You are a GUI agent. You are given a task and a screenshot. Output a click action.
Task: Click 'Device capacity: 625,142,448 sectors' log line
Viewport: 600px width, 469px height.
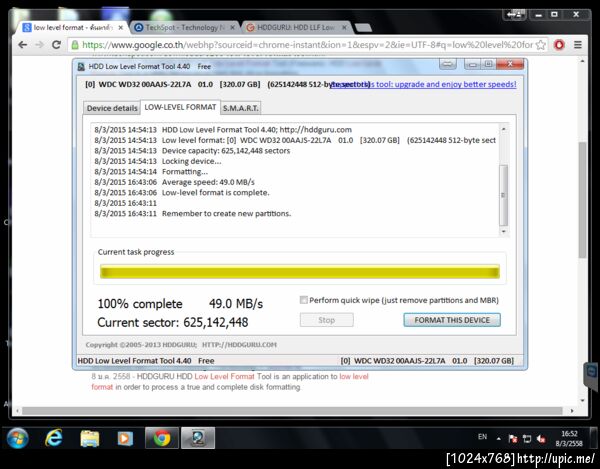tap(226, 151)
